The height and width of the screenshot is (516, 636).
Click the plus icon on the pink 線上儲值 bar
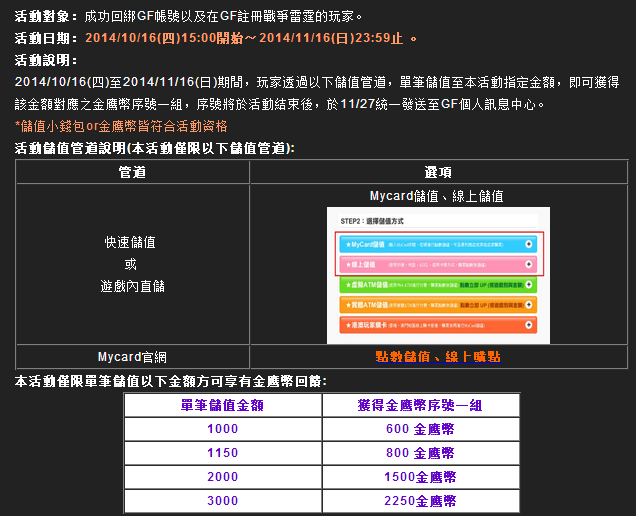(528, 264)
